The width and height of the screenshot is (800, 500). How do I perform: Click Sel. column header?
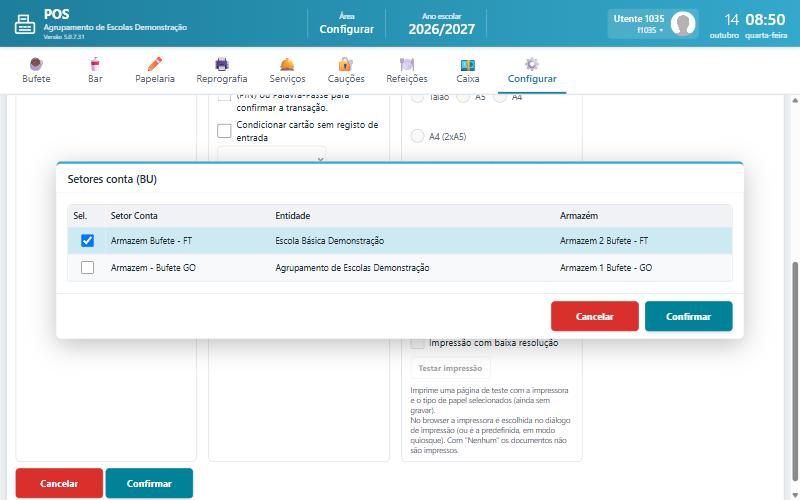(80, 216)
